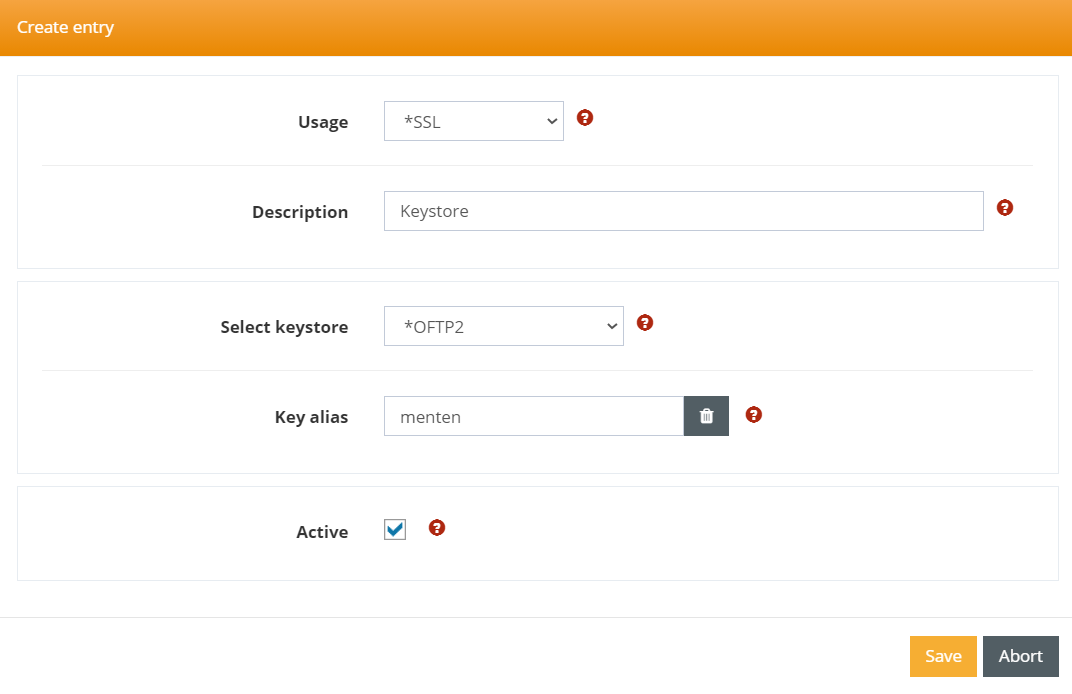Click the 'Usage' field label
Image resolution: width=1072 pixels, height=694 pixels.
tap(323, 122)
